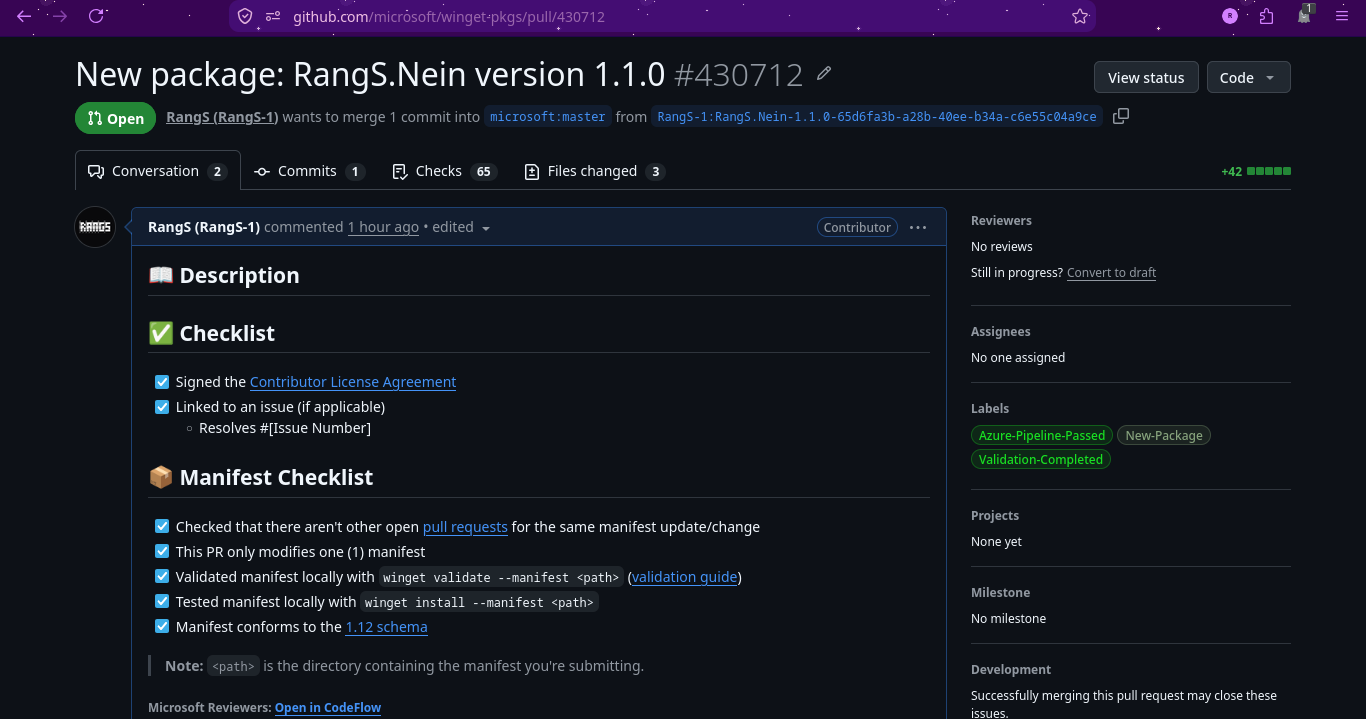Viewport: 1366px width, 719px height.
Task: Select the Validation-Completed label
Action: coord(1040,459)
